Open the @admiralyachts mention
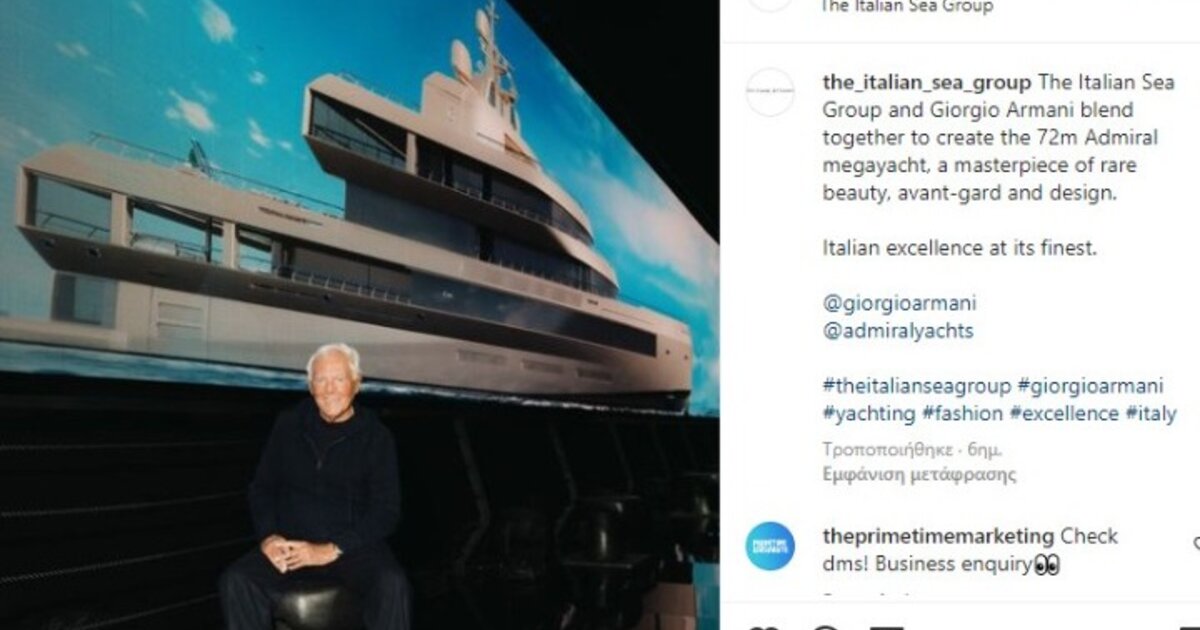 tap(897, 330)
